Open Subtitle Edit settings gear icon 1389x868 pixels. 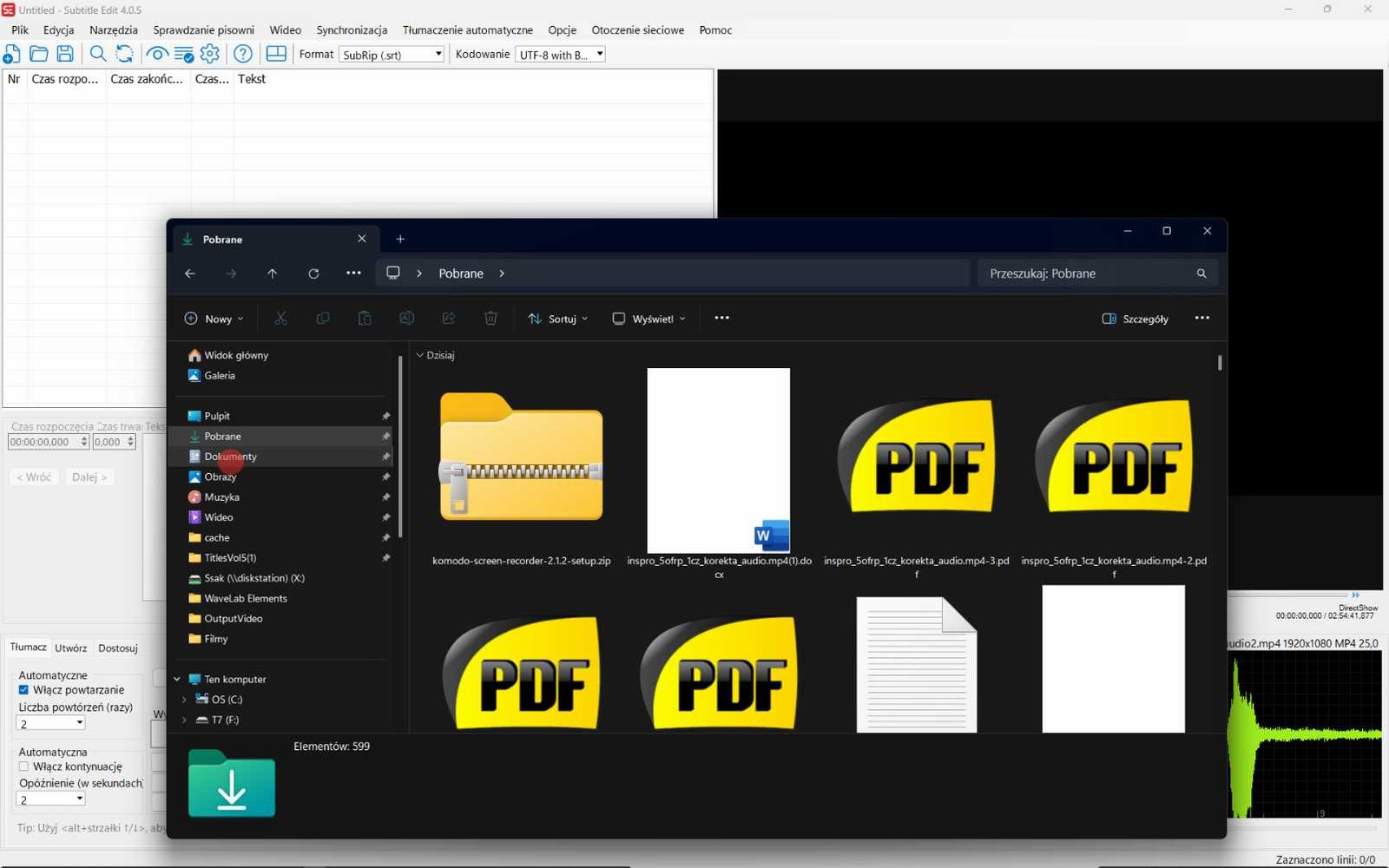pyautogui.click(x=210, y=54)
